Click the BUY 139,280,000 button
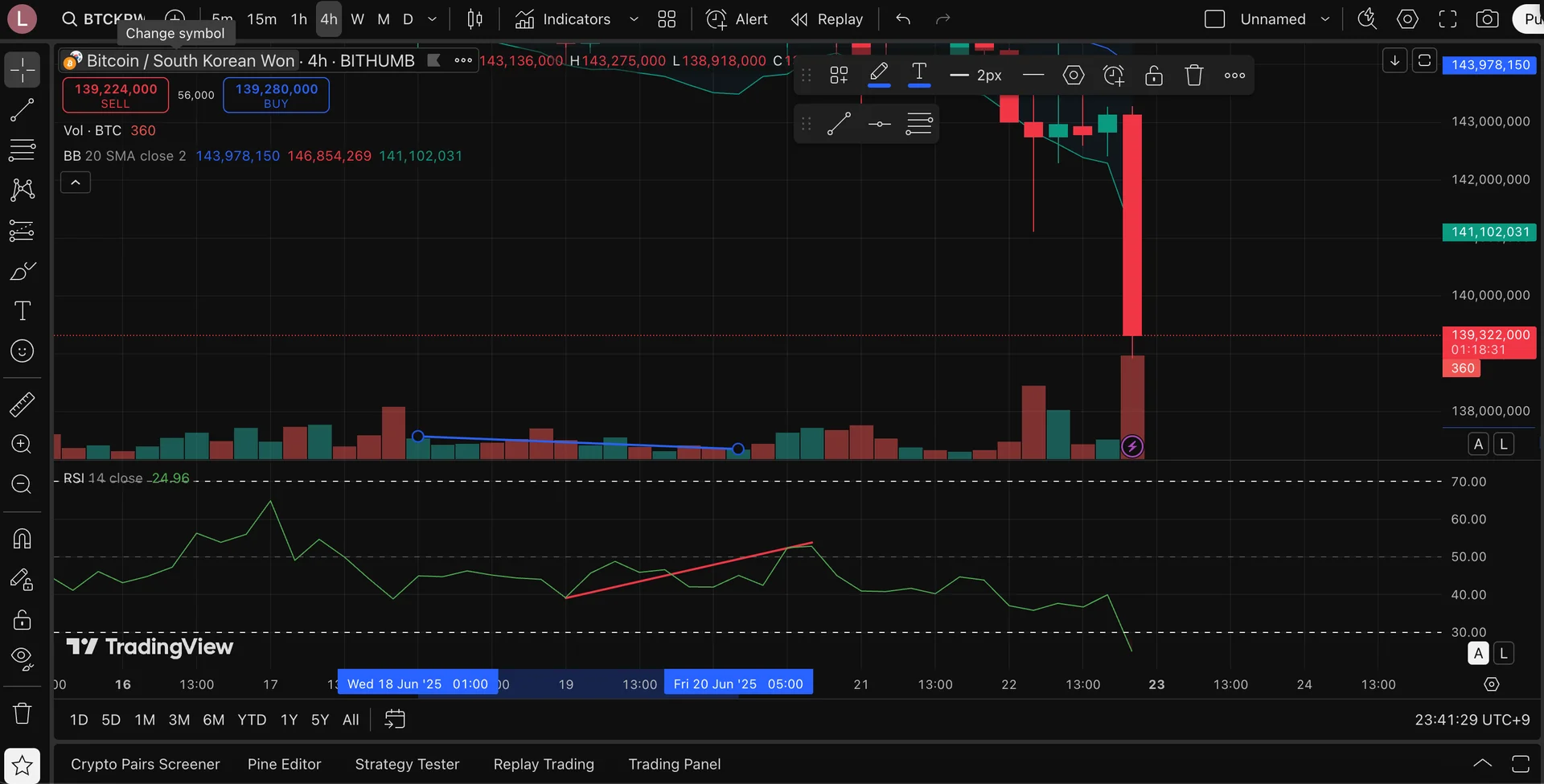This screenshot has height=784, width=1544. point(276,95)
